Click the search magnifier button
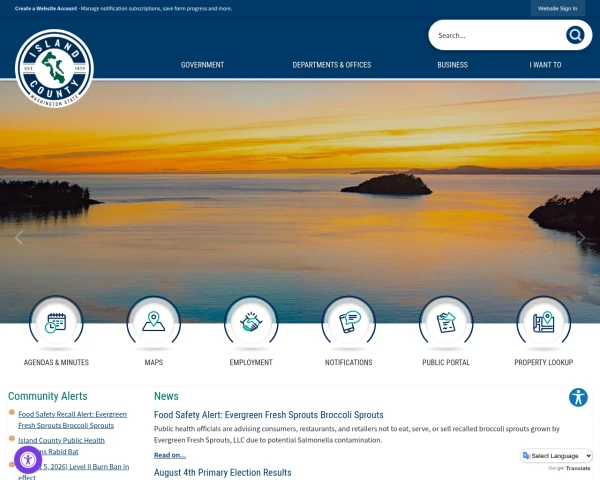600x480 pixels. [x=575, y=35]
